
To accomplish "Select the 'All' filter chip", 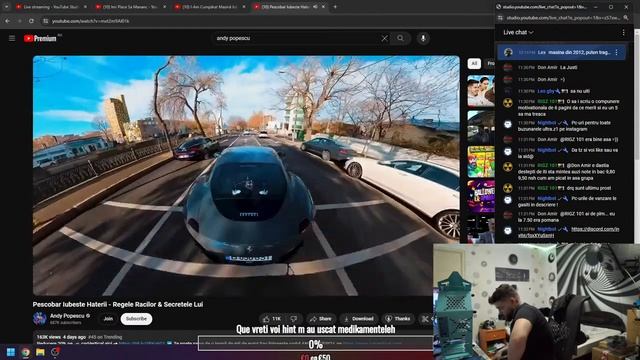I will (474, 63).
